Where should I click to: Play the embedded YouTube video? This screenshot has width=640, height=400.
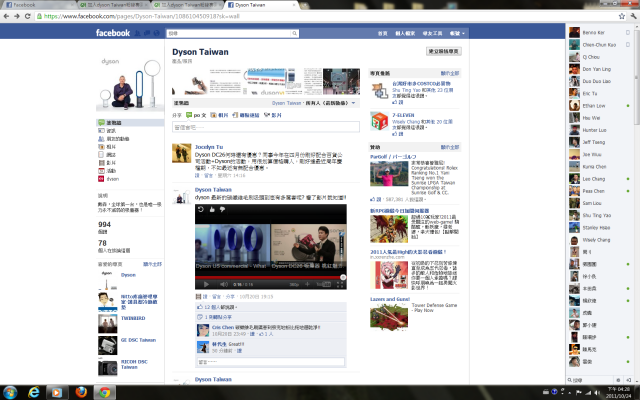click(x=206, y=284)
